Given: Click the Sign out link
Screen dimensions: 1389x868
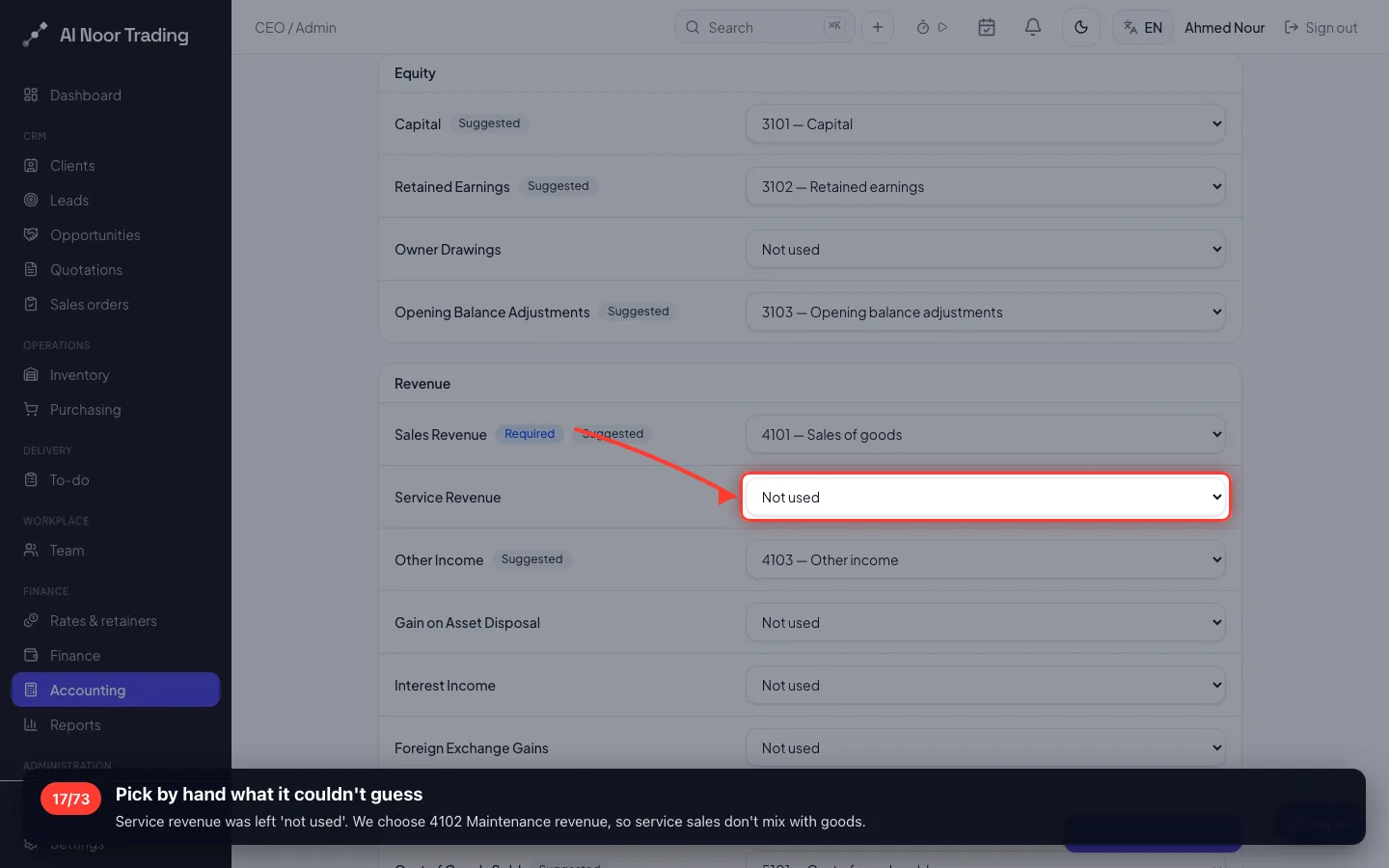Looking at the screenshot, I should [1321, 28].
